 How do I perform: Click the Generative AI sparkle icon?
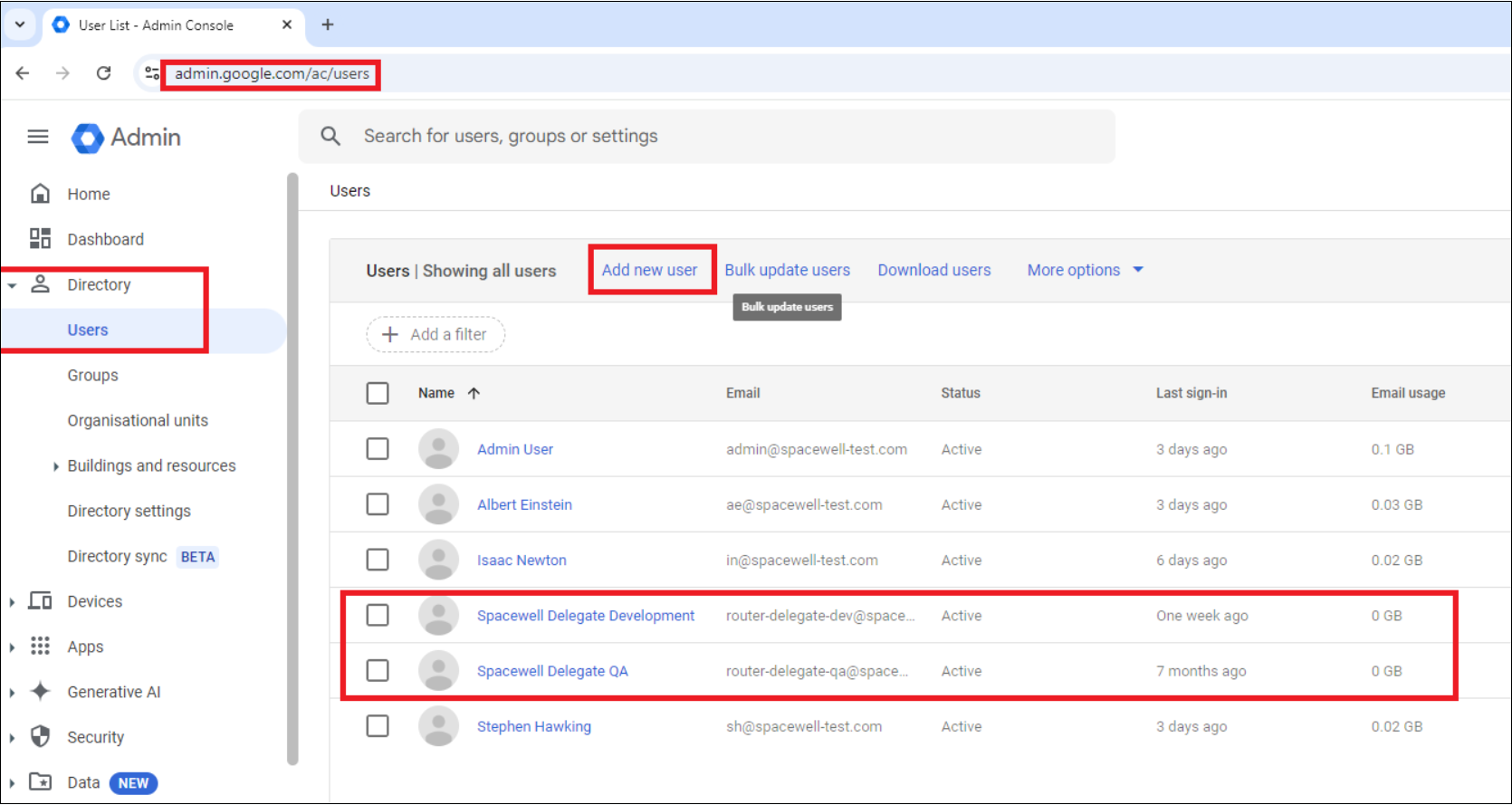click(40, 691)
